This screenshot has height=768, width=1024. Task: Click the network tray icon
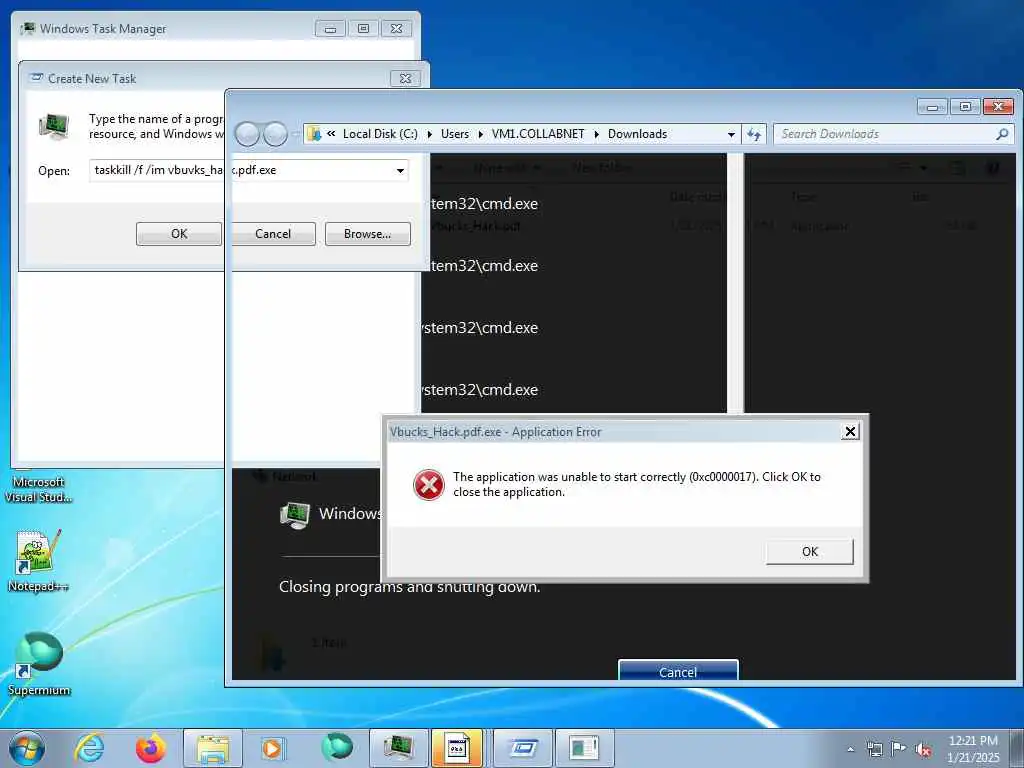click(x=874, y=749)
